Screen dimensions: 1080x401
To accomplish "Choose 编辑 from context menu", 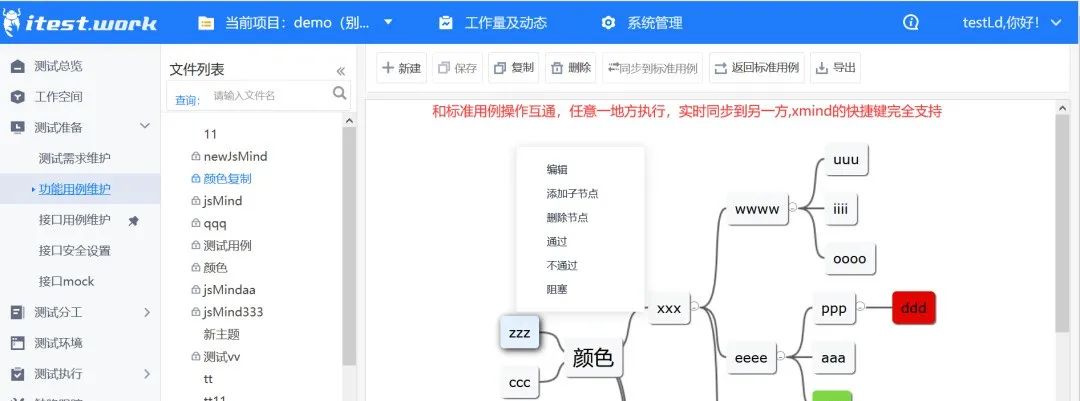I will [557, 169].
